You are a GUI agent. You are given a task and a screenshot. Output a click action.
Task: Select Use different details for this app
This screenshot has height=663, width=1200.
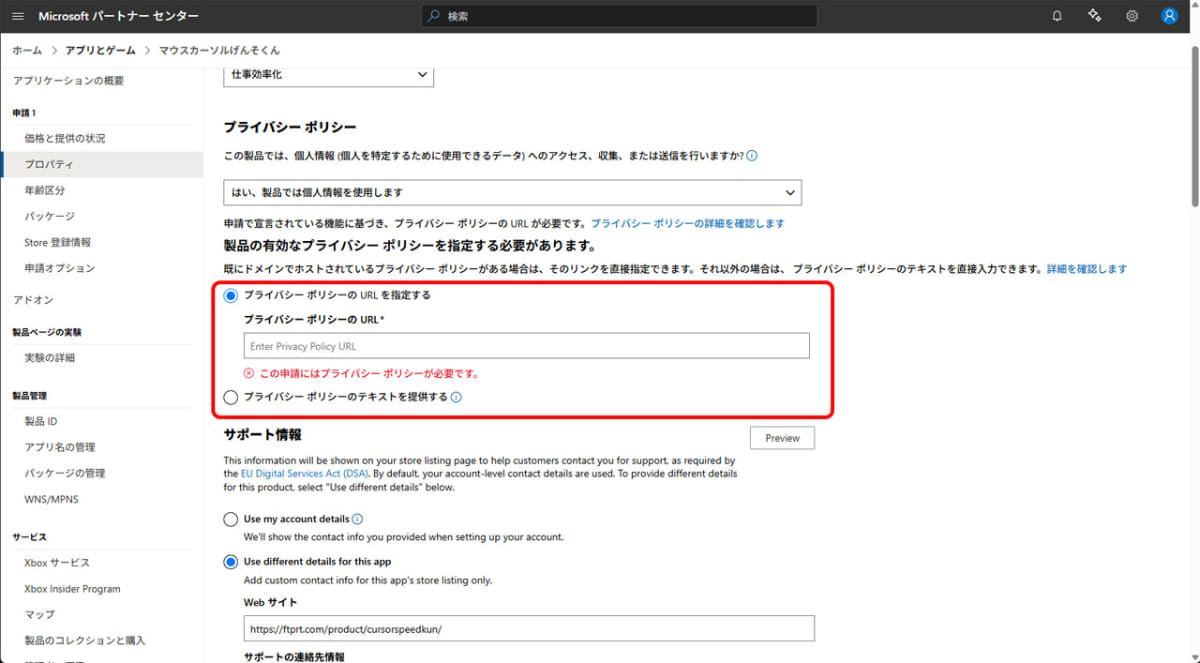click(x=231, y=562)
